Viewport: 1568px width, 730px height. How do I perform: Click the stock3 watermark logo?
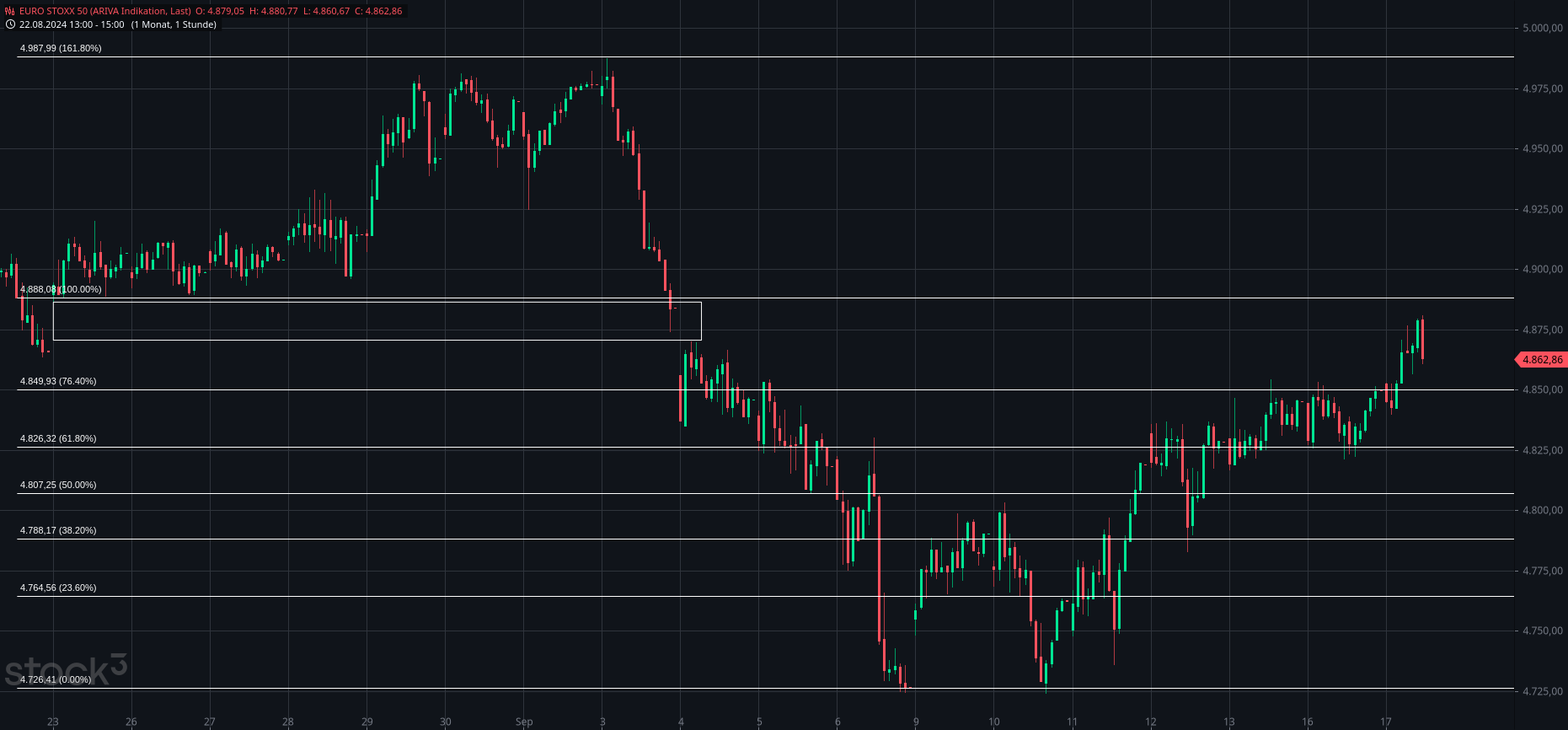[66, 670]
